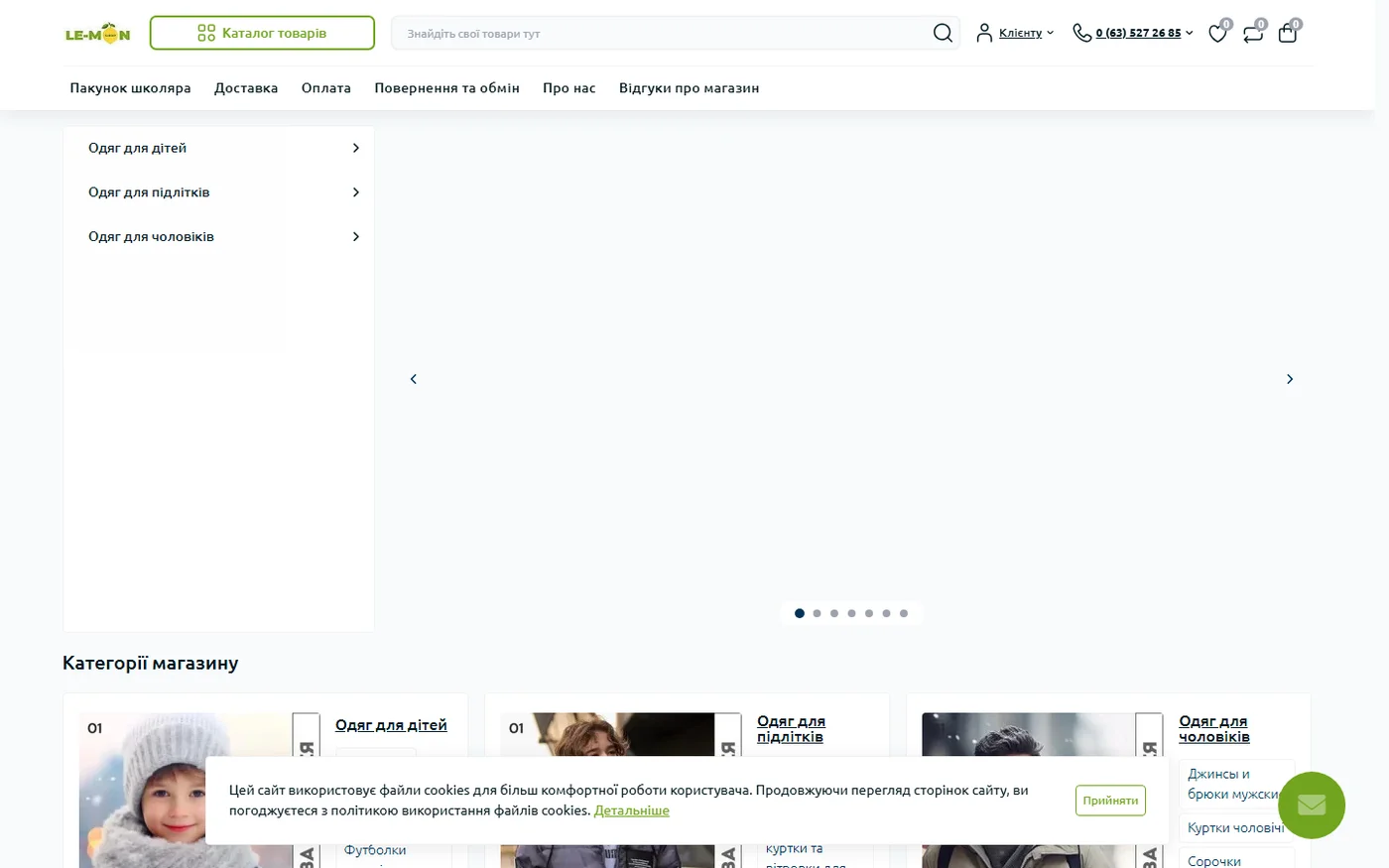1389x868 pixels.
Task: Click the magnifier search icon
Action: pyautogui.click(x=943, y=33)
